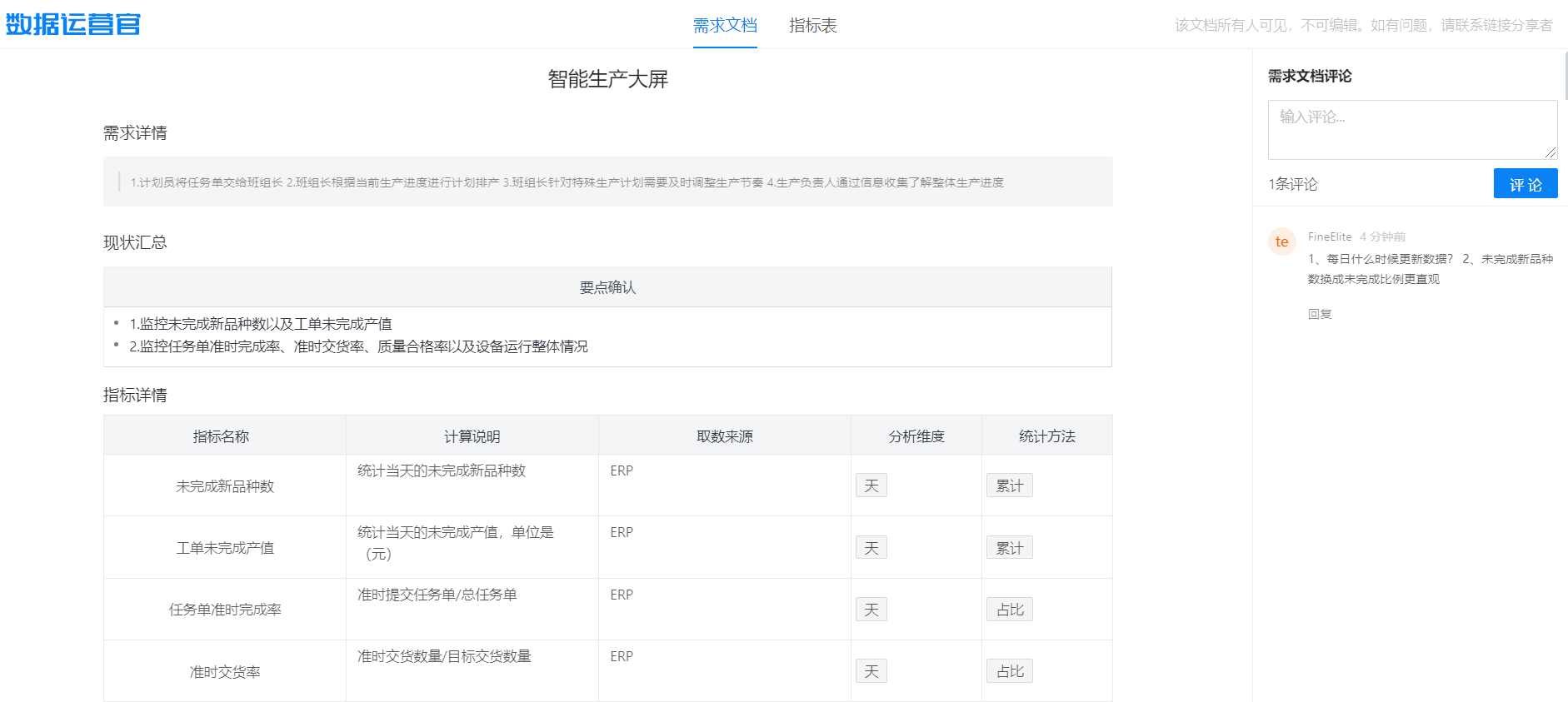This screenshot has height=702, width=1568.
Task: Click the comment box resize handle
Action: pyautogui.click(x=1550, y=152)
